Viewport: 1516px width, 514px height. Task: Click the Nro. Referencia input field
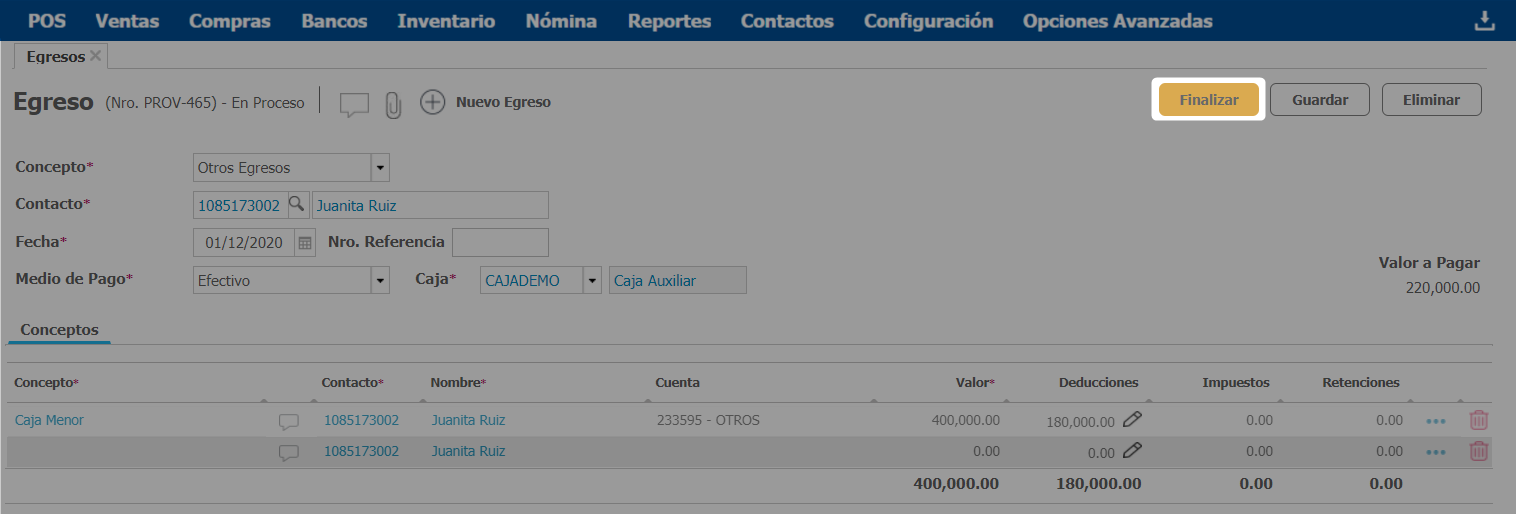(500, 243)
